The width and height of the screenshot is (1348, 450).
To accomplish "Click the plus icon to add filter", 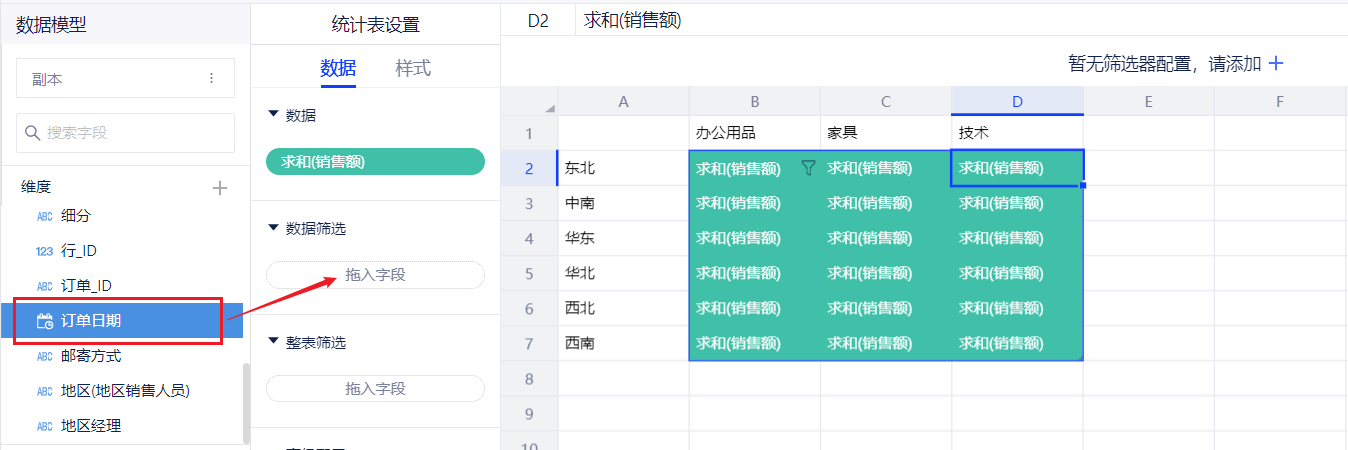I will (1276, 64).
